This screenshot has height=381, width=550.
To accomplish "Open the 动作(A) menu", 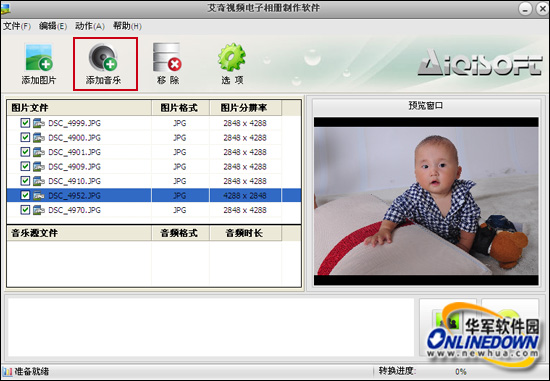I will point(90,26).
